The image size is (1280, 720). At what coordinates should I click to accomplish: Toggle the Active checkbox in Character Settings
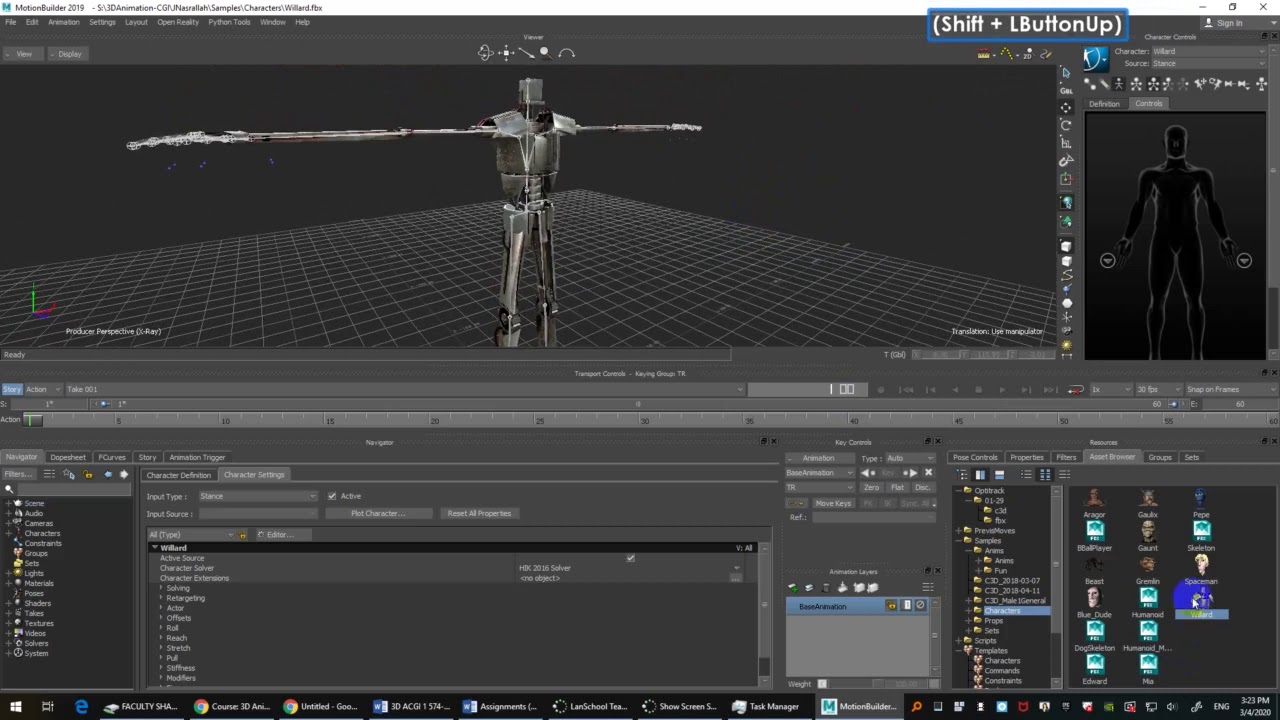332,496
